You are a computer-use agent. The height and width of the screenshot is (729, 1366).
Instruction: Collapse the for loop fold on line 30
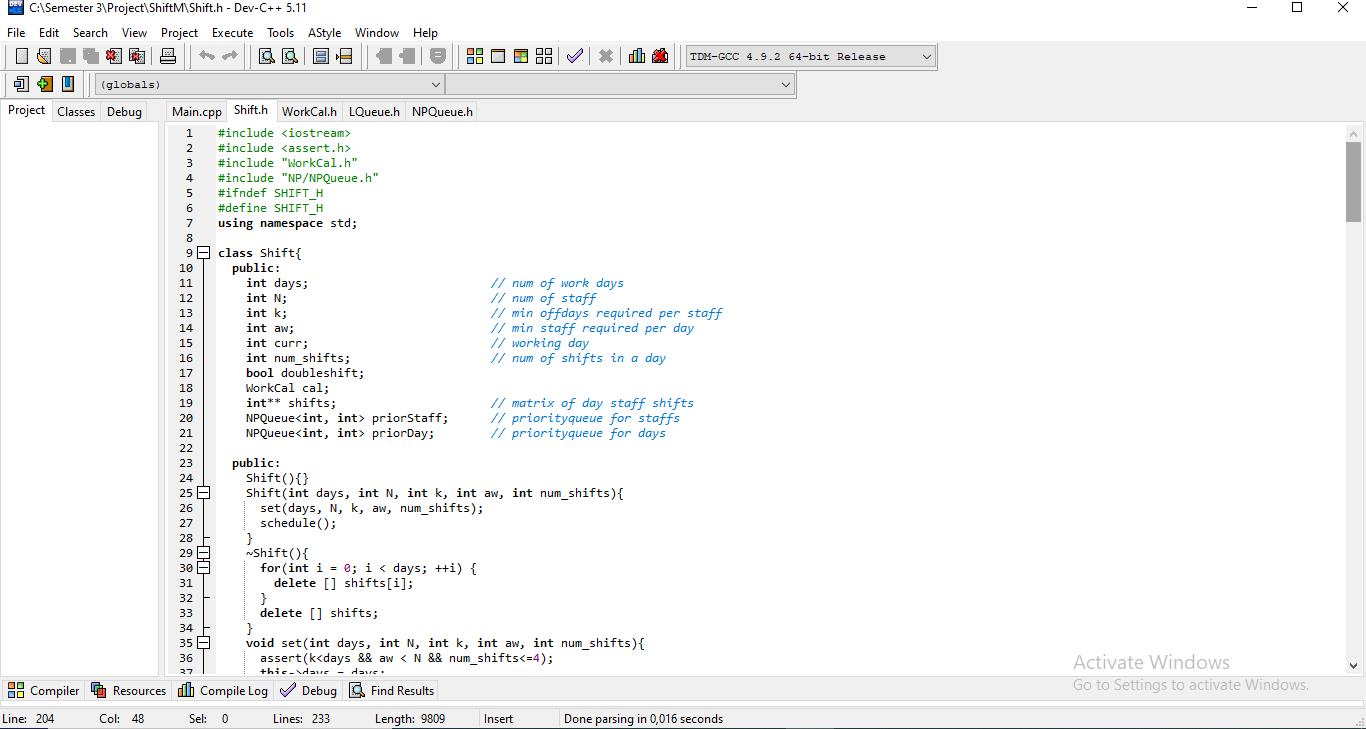pyautogui.click(x=203, y=568)
